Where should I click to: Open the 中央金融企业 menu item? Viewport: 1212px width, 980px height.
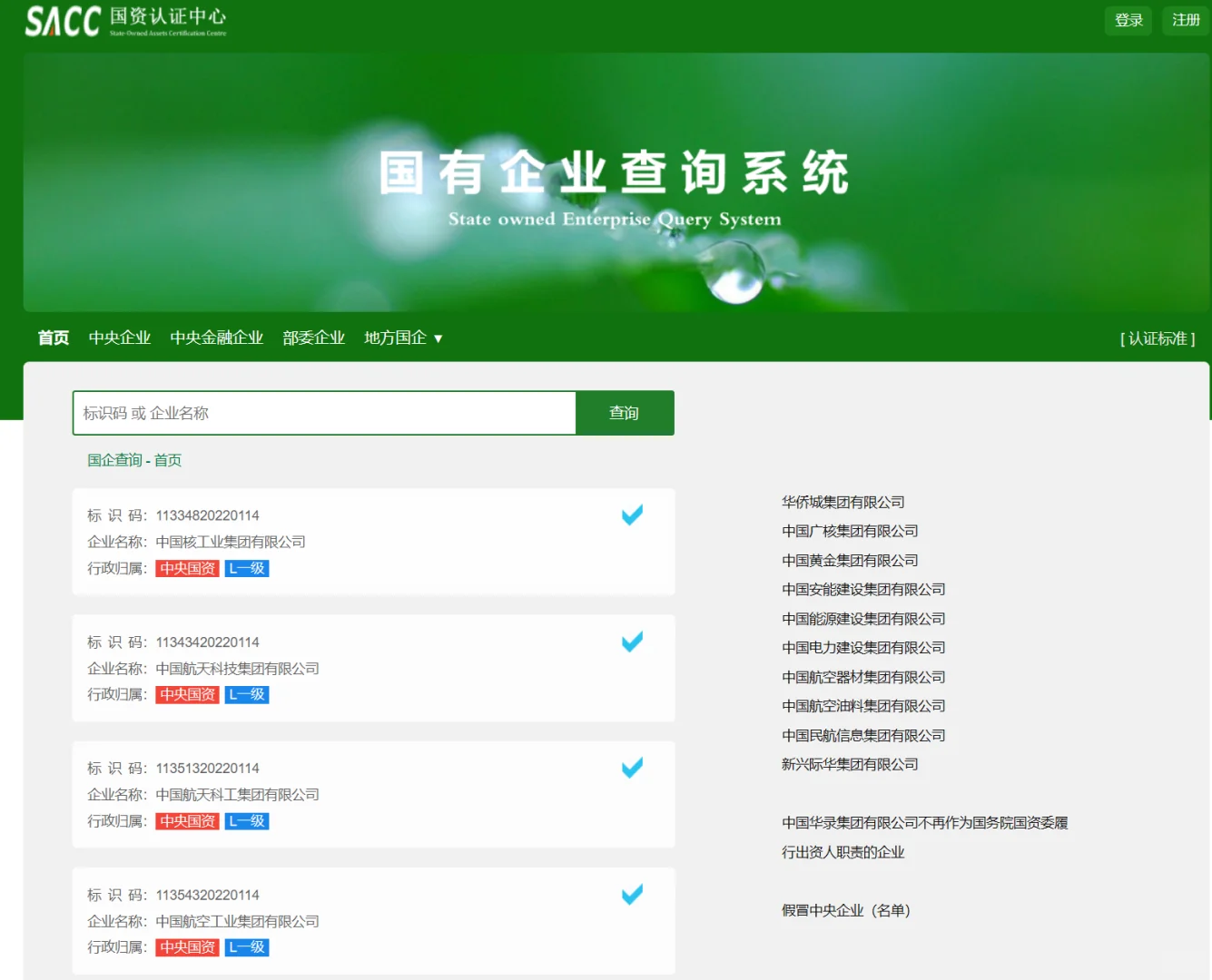pos(217,338)
